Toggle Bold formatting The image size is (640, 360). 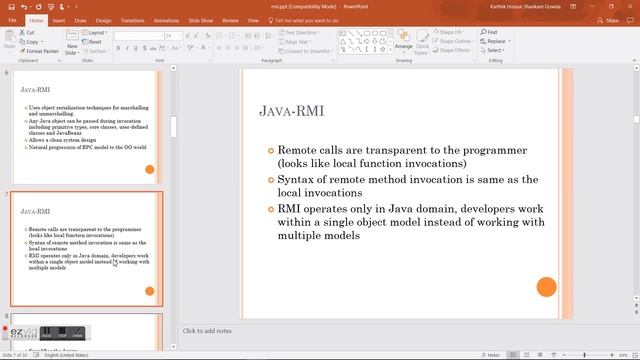tap(118, 48)
